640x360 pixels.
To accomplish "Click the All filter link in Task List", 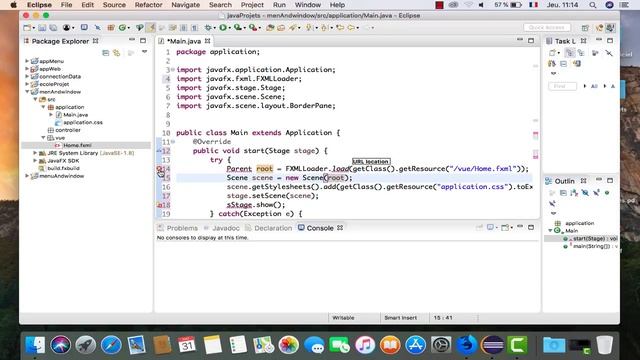I will (x=594, y=86).
